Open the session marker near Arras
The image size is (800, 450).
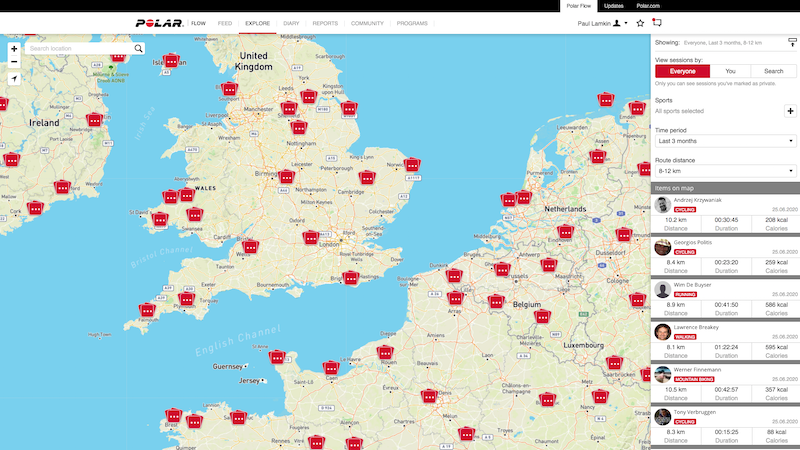tap(455, 297)
